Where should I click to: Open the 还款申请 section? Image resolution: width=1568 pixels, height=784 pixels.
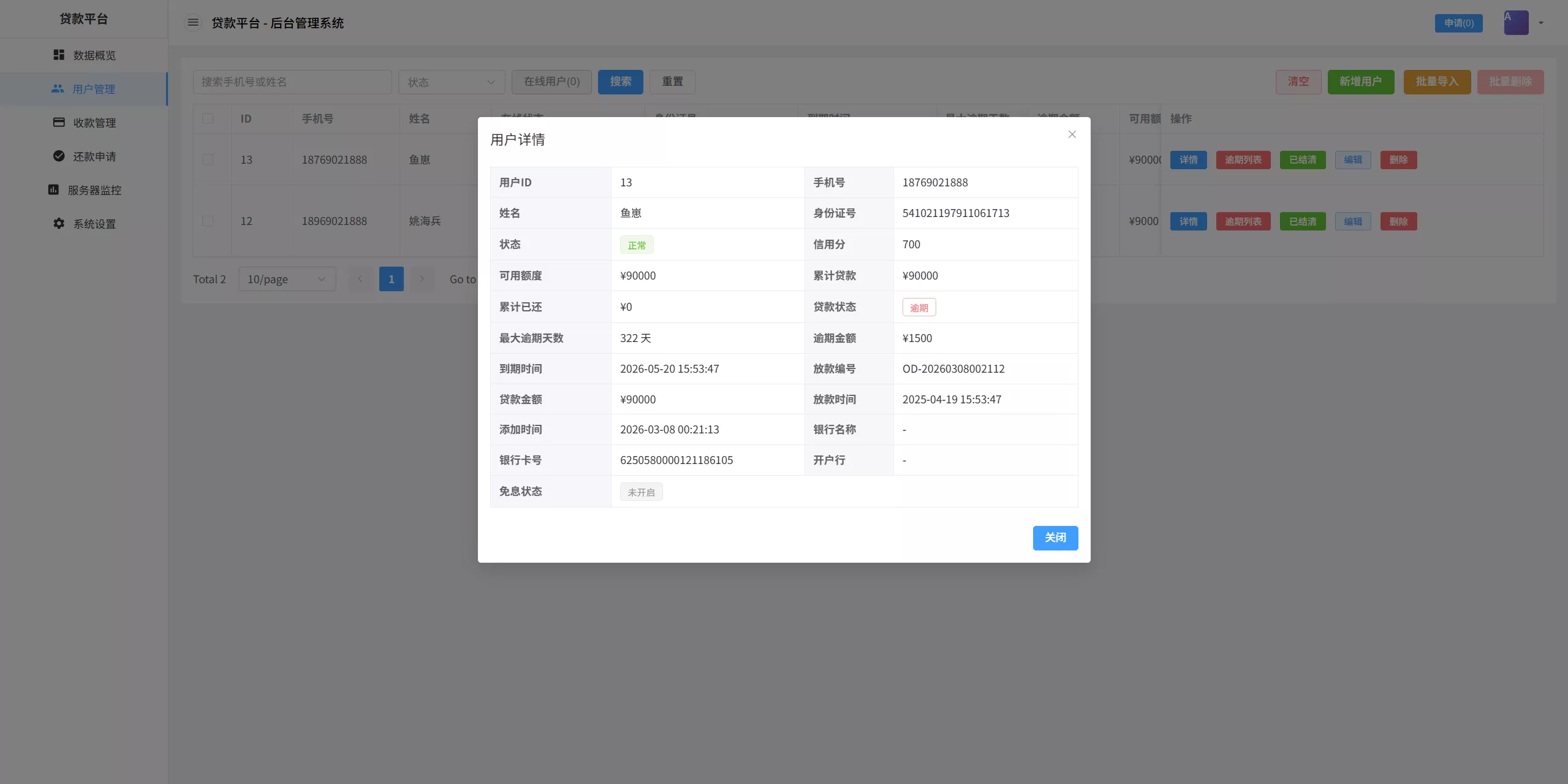click(94, 156)
